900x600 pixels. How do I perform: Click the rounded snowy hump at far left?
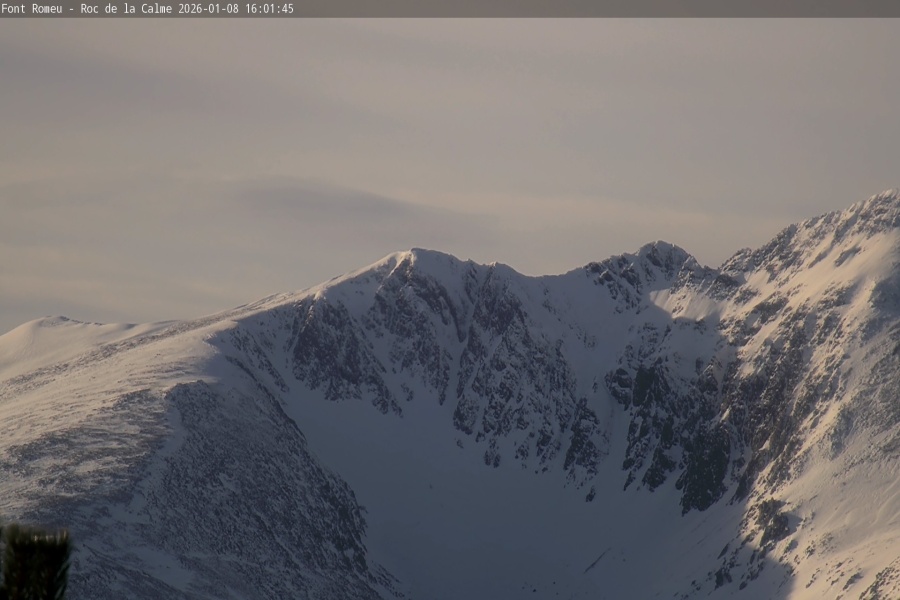[50, 323]
